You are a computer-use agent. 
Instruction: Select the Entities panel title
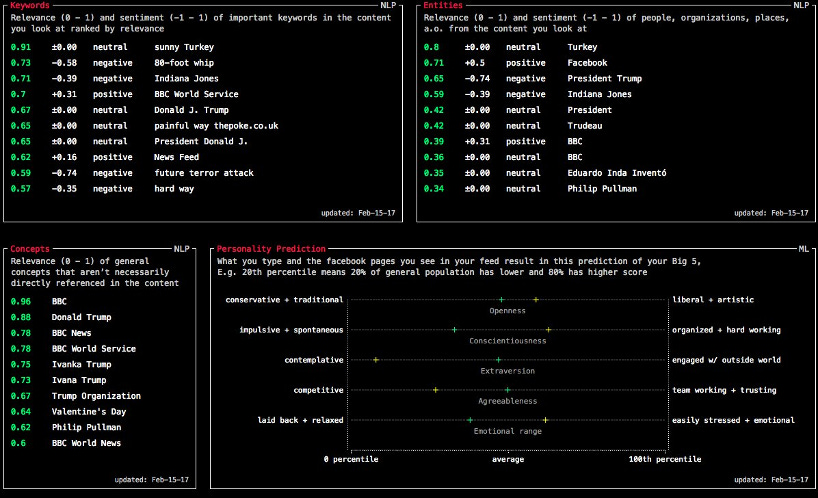tap(443, 5)
